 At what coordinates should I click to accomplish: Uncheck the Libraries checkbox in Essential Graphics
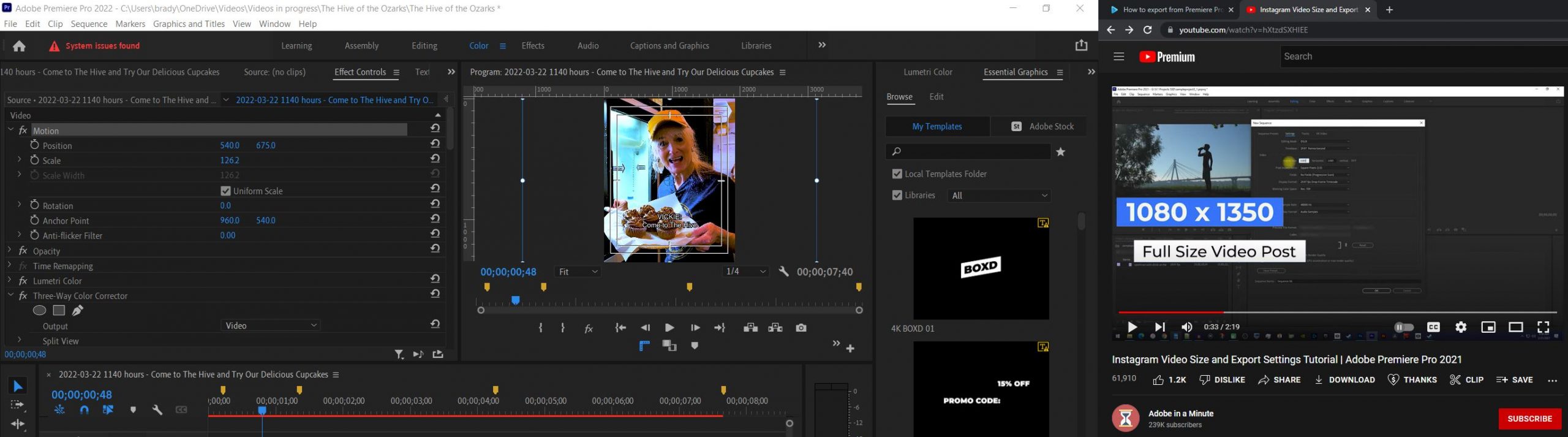click(x=897, y=196)
